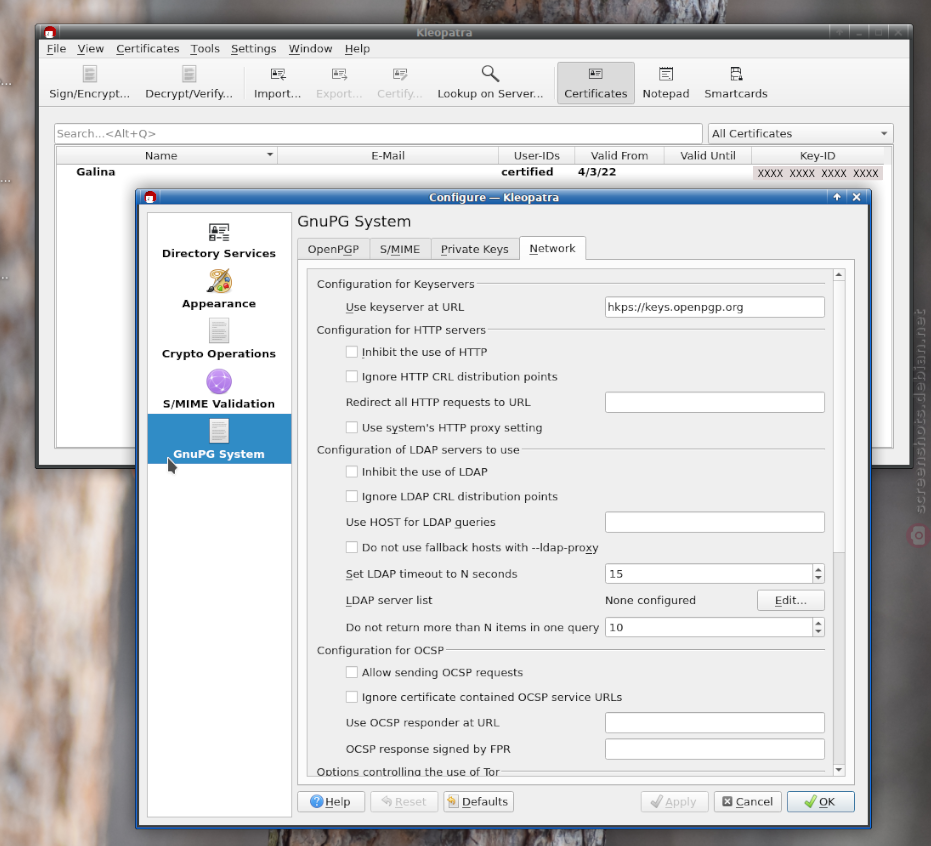Open the Smartcards view

(x=736, y=83)
